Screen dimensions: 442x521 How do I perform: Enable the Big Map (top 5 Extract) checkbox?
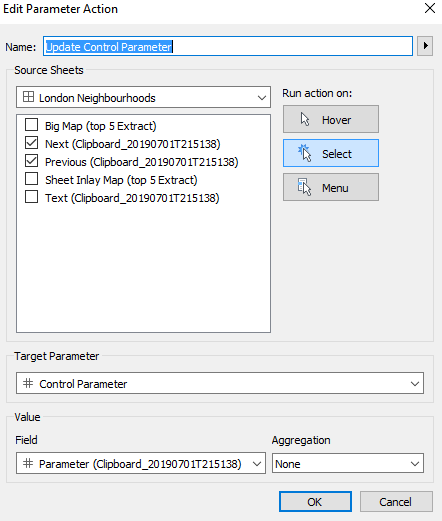[x=31, y=125]
